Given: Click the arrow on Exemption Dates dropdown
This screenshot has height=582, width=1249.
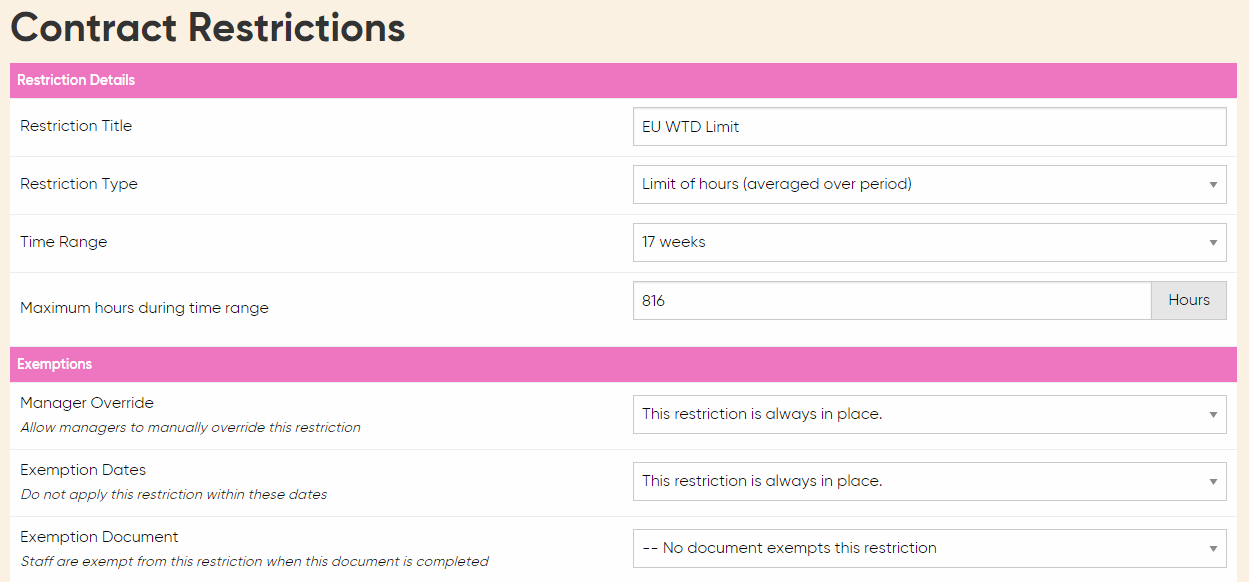Looking at the screenshot, I should pyautogui.click(x=1213, y=482).
